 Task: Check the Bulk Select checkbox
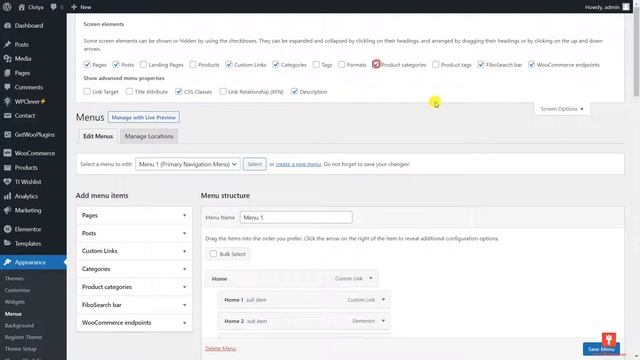click(x=213, y=254)
